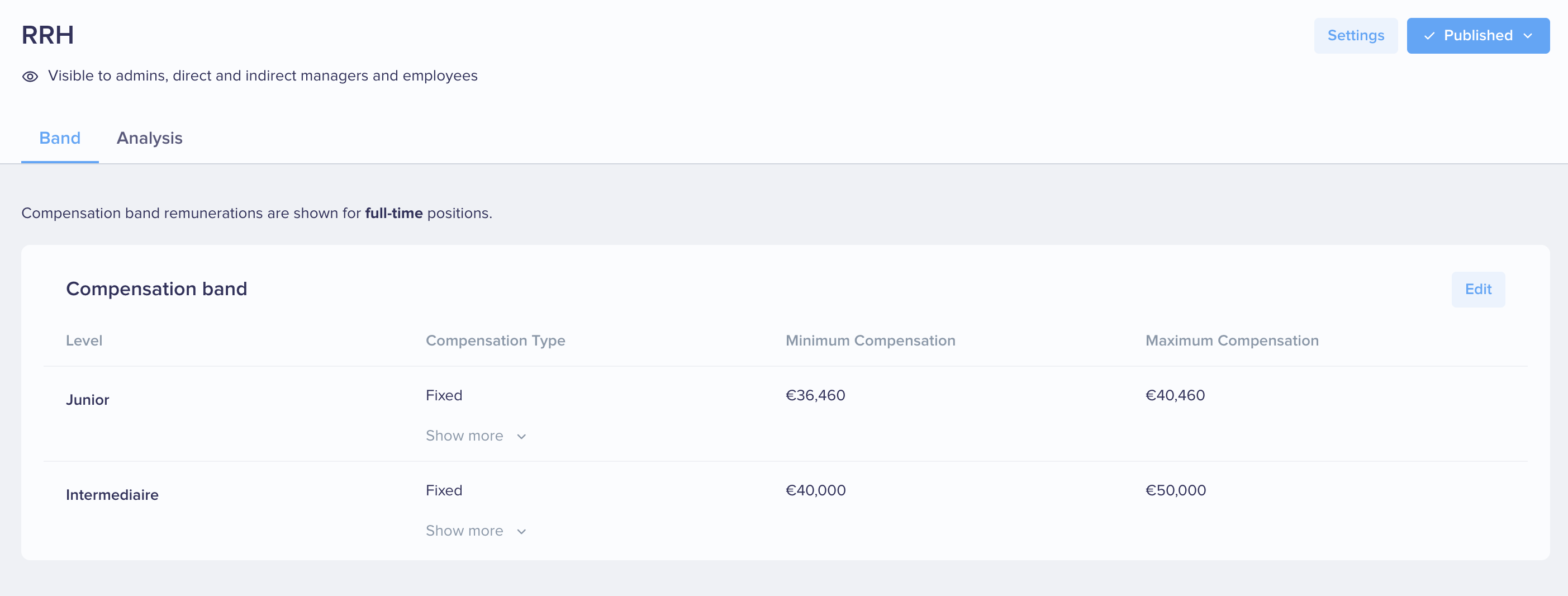This screenshot has height=596, width=1568.
Task: Click the Compensation Type column header
Action: pyautogui.click(x=496, y=340)
